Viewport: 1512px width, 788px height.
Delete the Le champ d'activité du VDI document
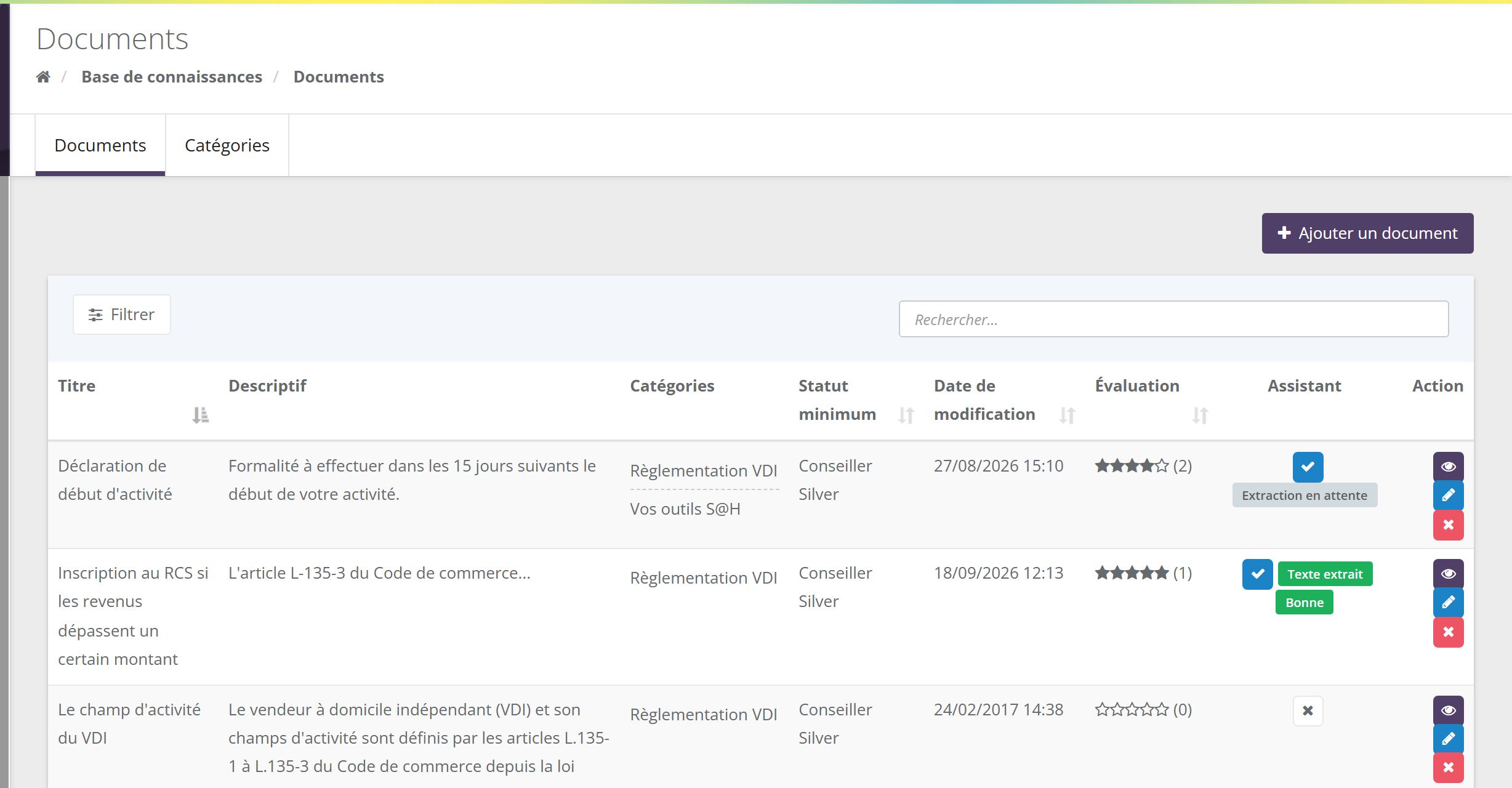tap(1448, 768)
